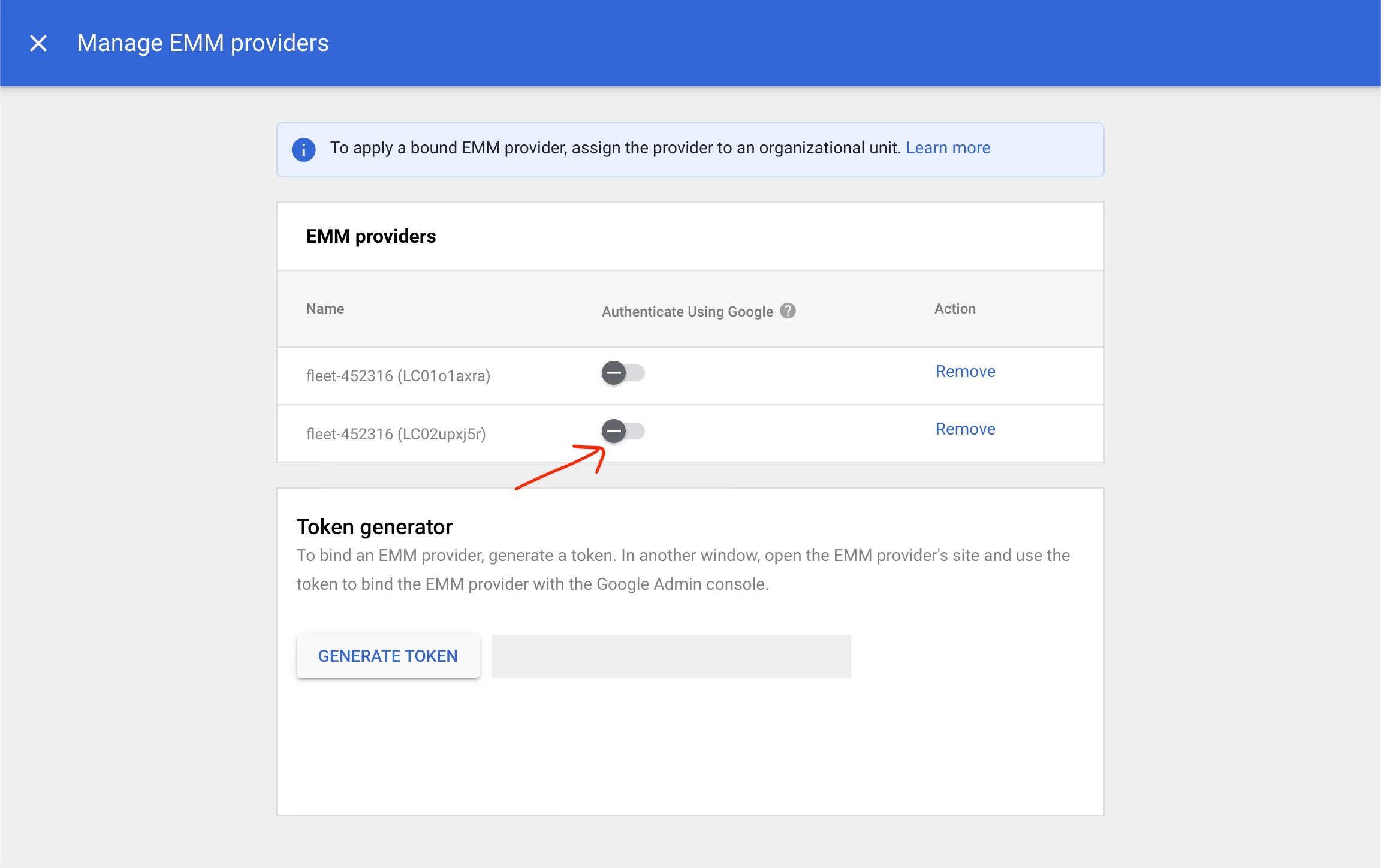Remove the fleet-452316 (LC02upxj5r) provider
1381x868 pixels.
(x=965, y=429)
